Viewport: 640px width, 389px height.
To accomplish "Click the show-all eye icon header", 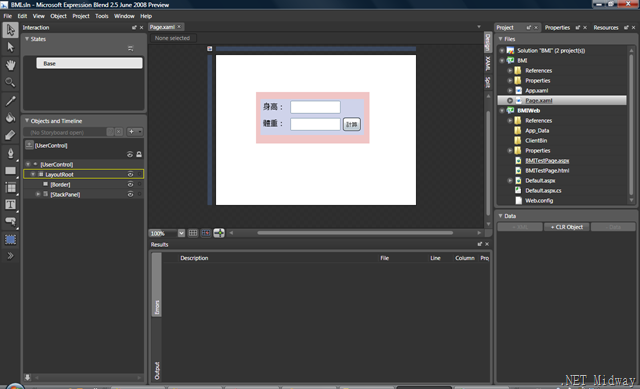I will pos(130,154).
